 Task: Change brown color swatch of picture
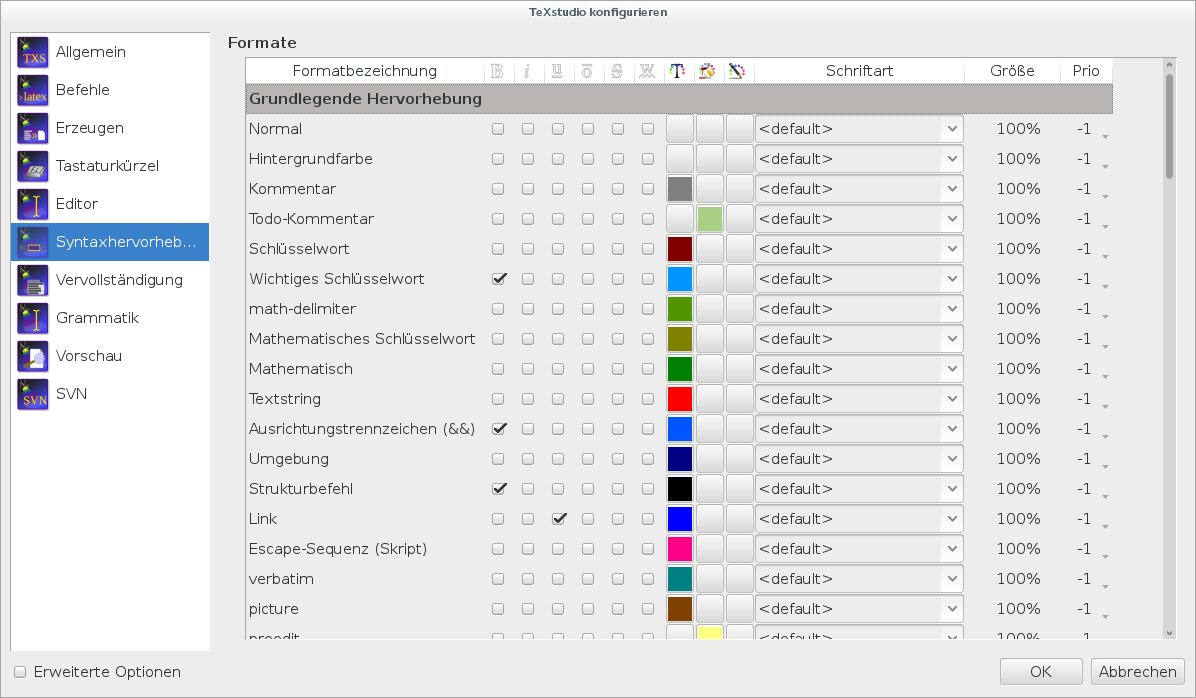tap(680, 609)
